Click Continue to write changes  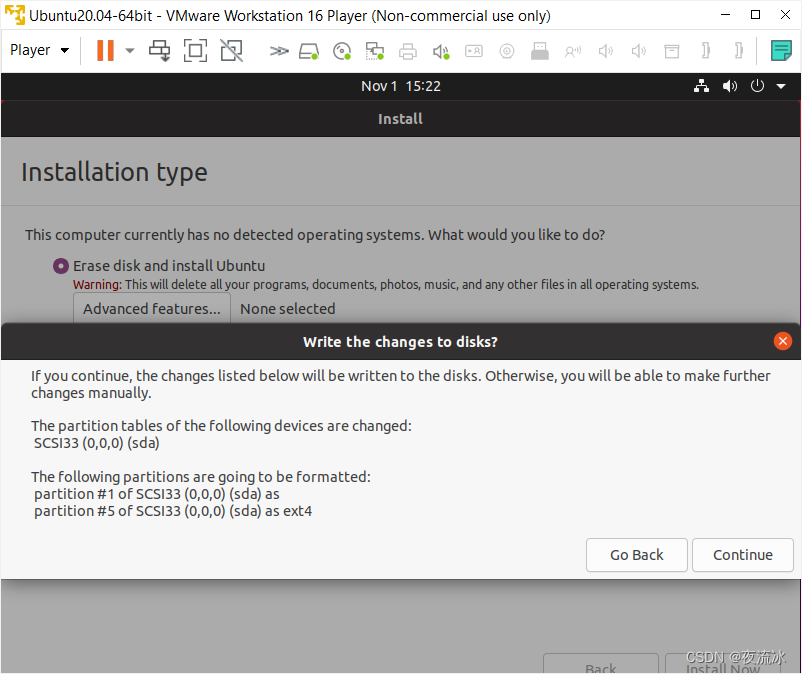click(743, 555)
